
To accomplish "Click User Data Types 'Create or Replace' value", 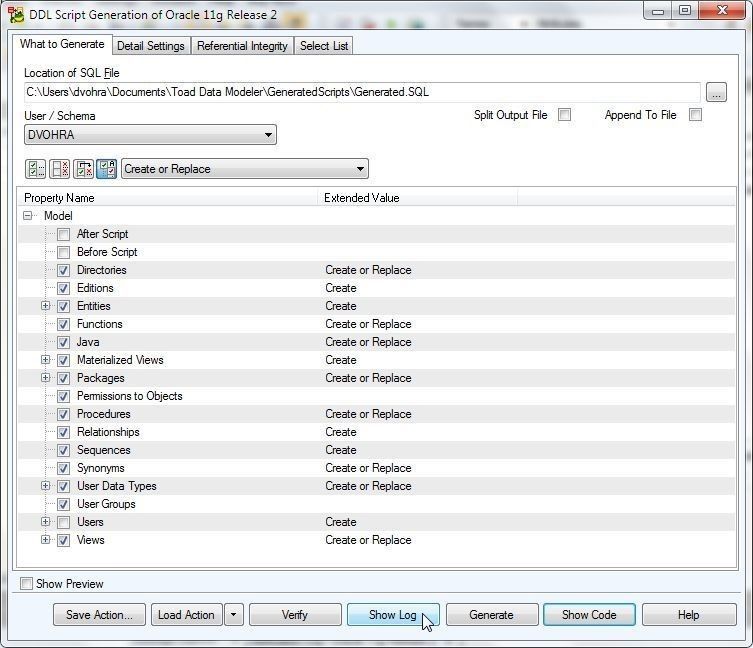I will pyautogui.click(x=368, y=486).
